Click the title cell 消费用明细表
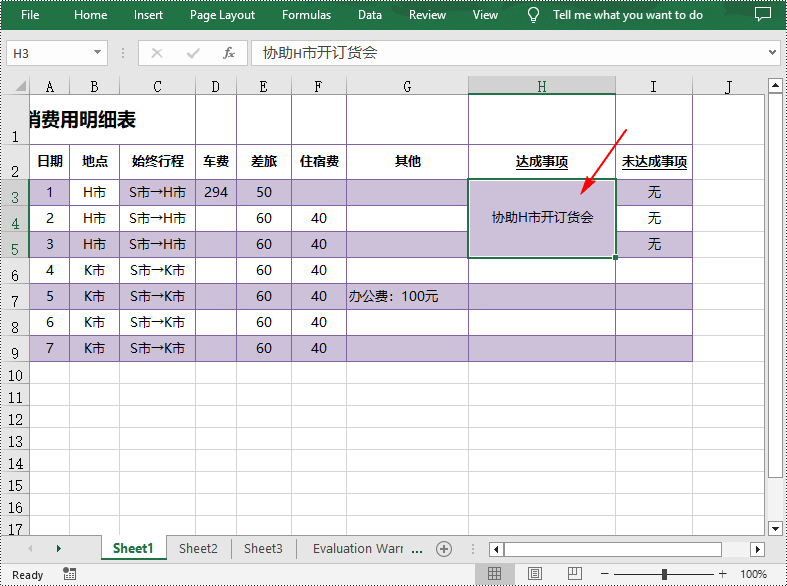Screen dimensions: 787x586 coord(112,120)
